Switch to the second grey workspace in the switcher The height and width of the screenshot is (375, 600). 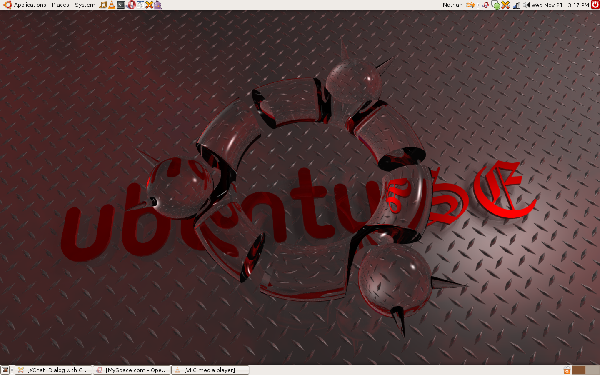click(x=592, y=370)
